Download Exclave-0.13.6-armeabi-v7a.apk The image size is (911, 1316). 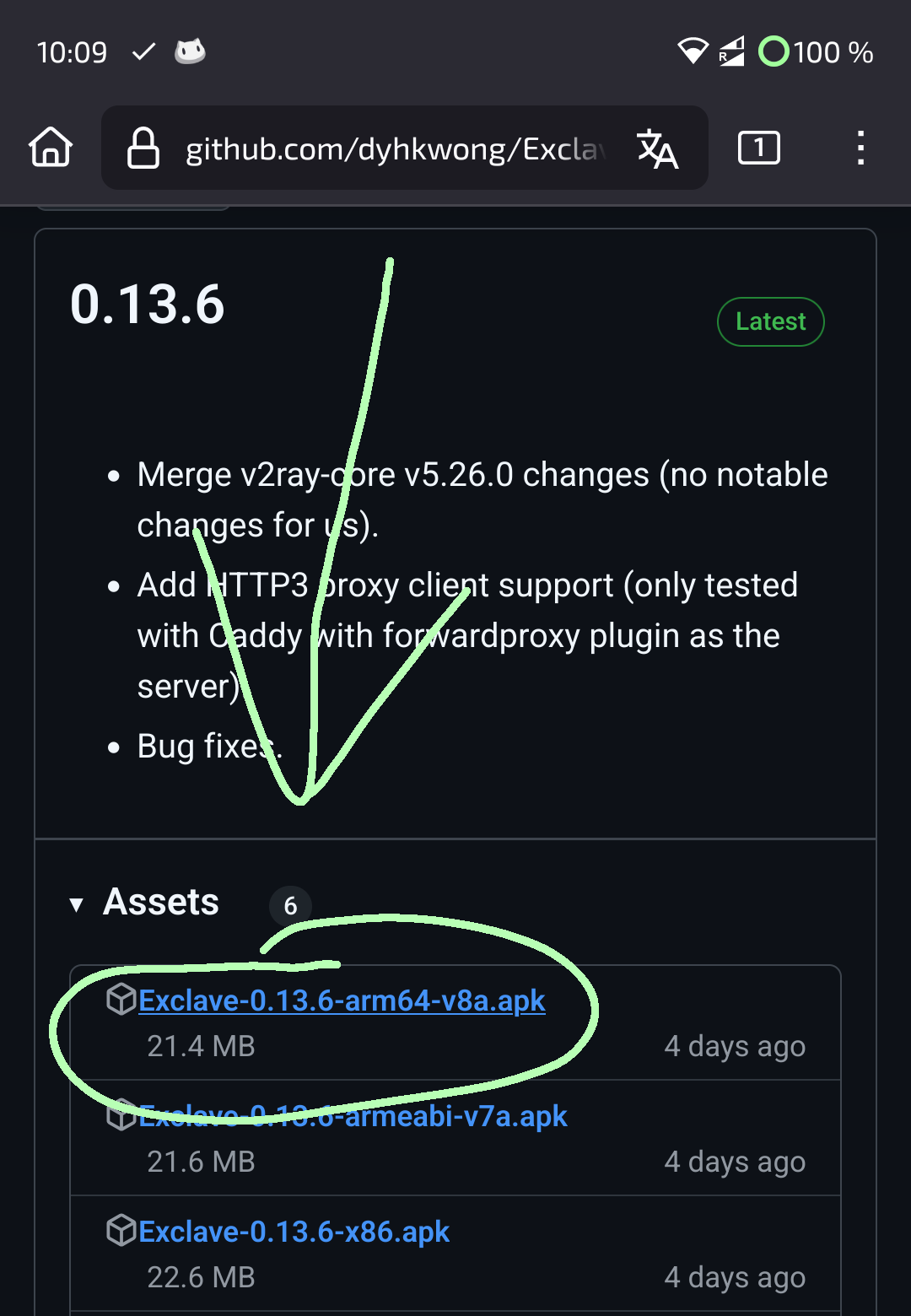(x=353, y=1117)
